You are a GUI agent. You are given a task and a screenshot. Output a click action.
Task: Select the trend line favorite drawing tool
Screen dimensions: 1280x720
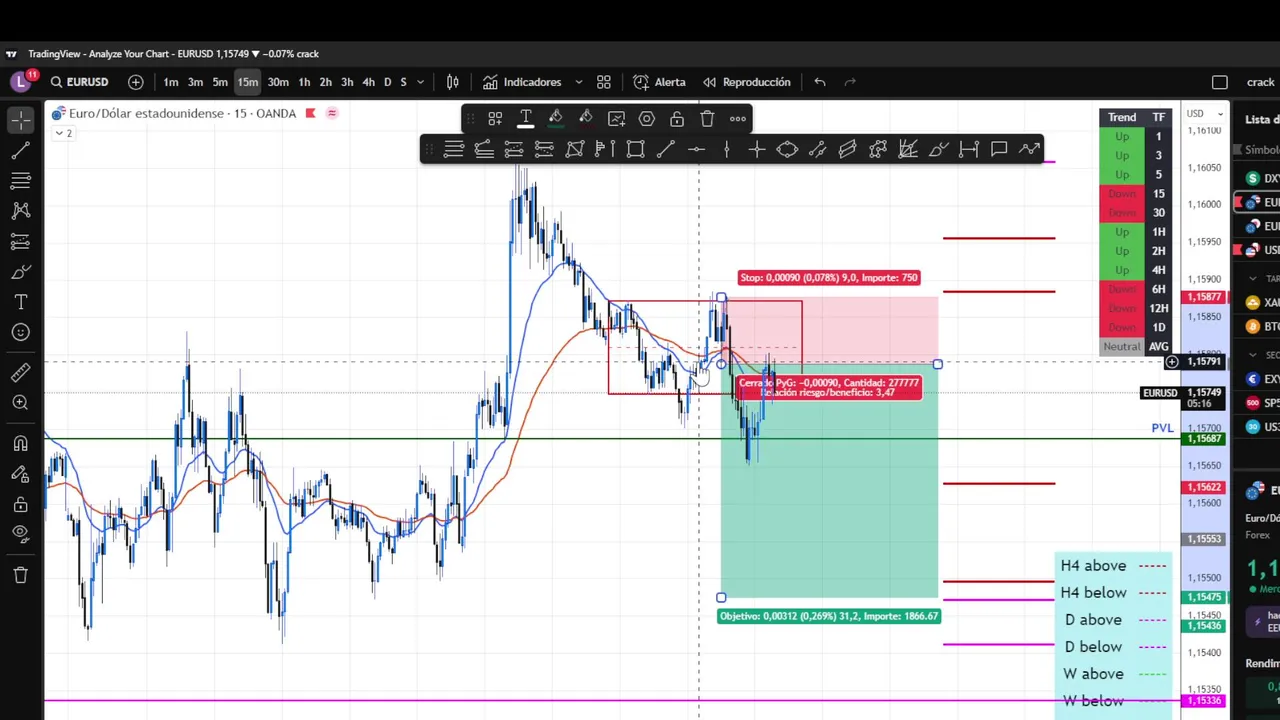point(665,150)
